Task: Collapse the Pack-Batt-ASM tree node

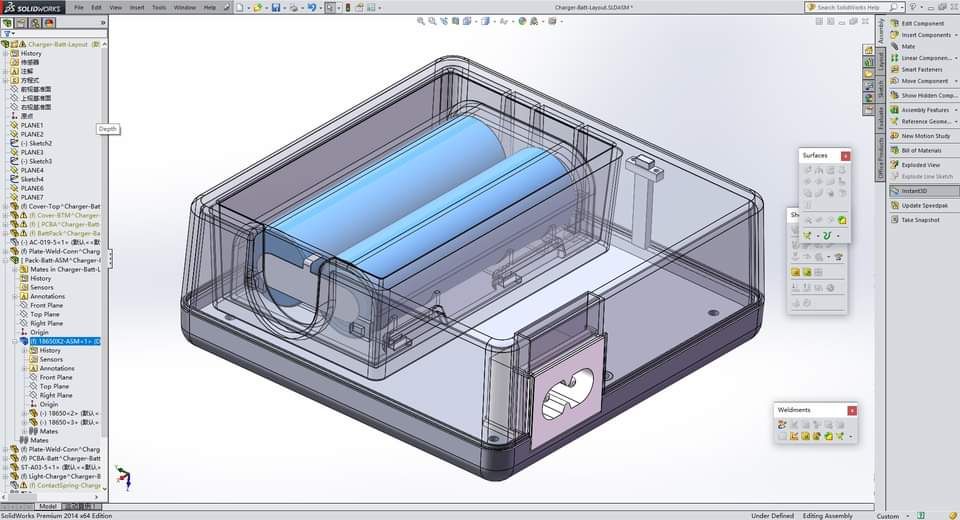Action: 6,260
